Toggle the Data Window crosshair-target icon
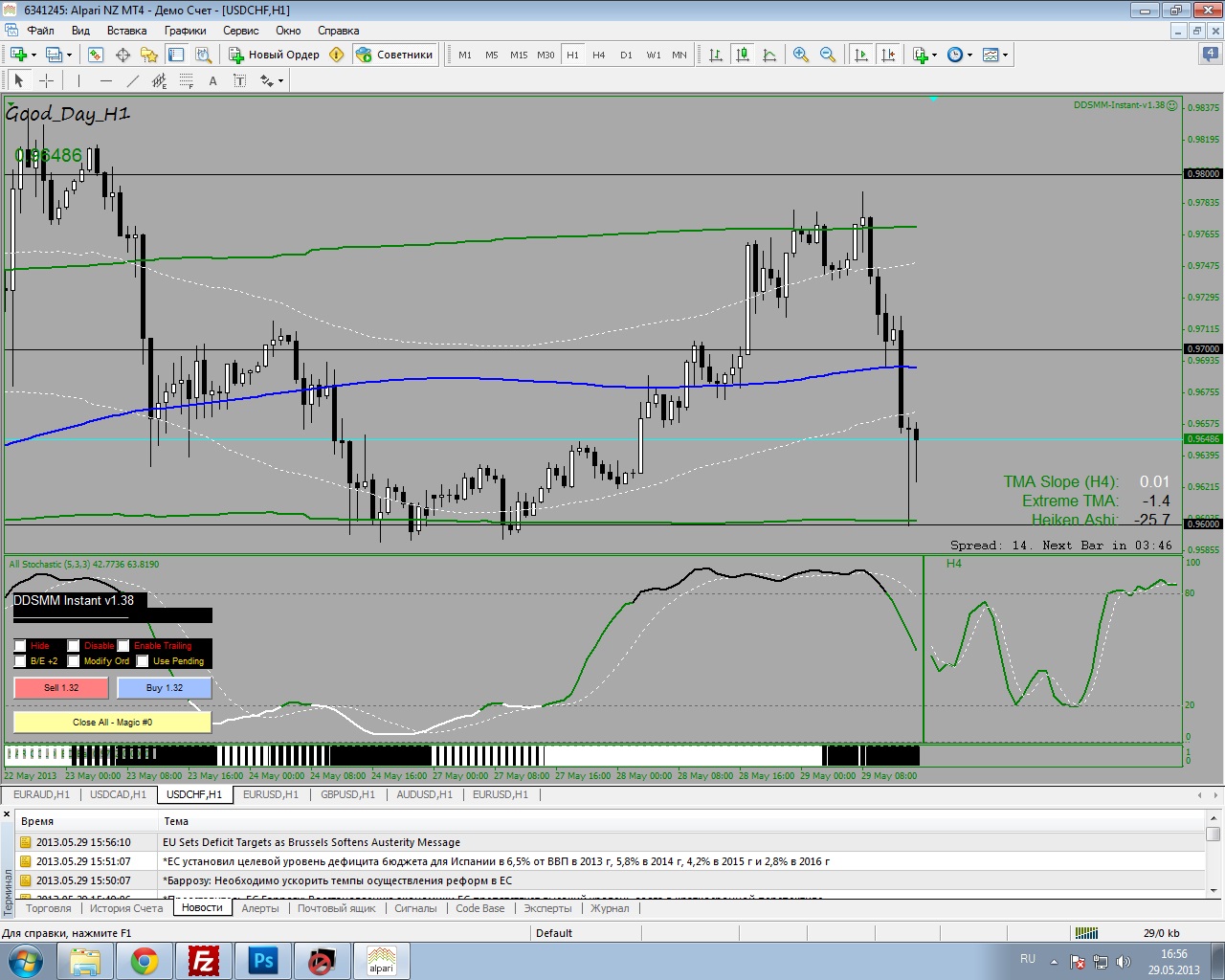The image size is (1225, 980). 122,55
